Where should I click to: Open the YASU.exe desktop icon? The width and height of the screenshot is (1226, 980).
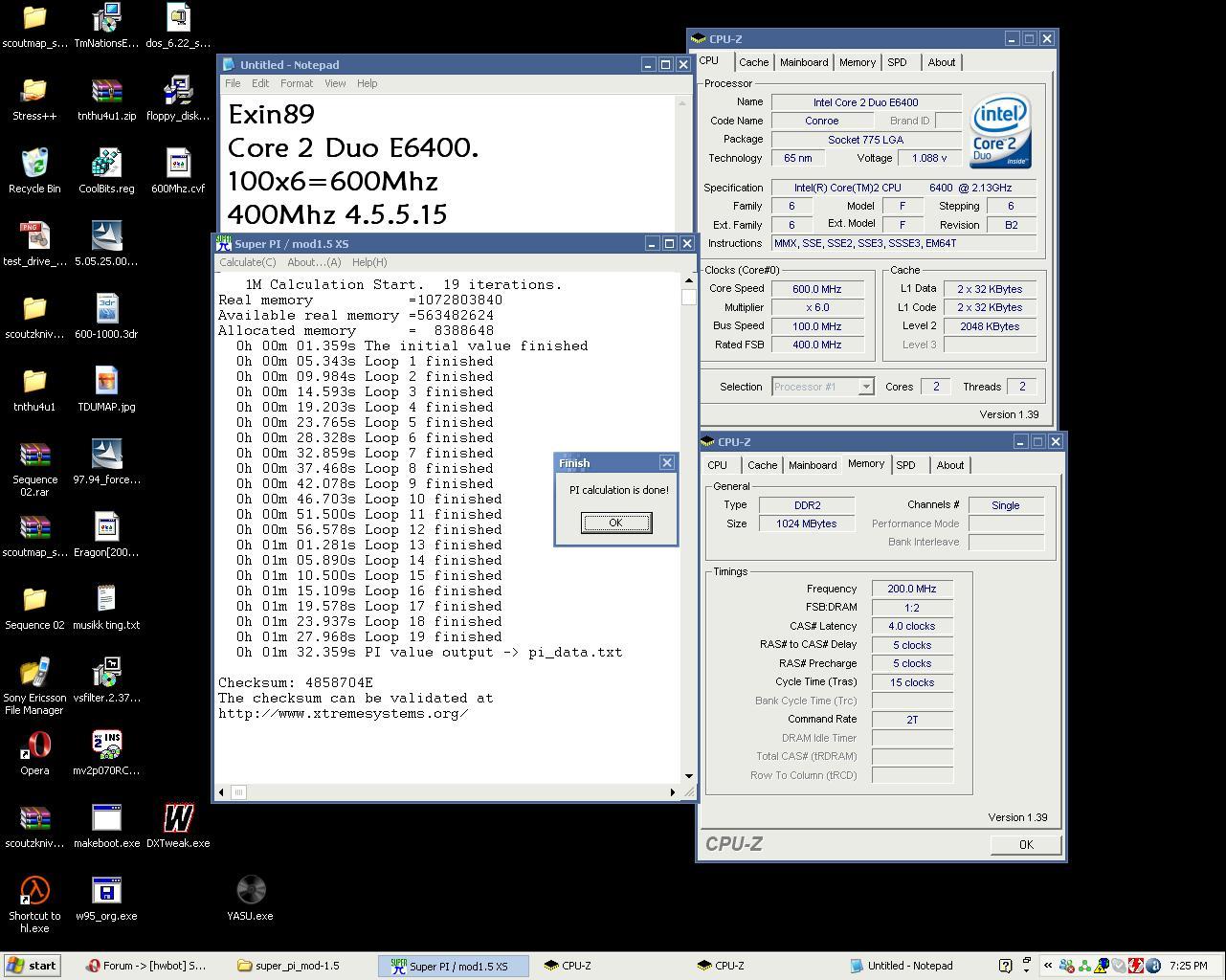pyautogui.click(x=251, y=898)
